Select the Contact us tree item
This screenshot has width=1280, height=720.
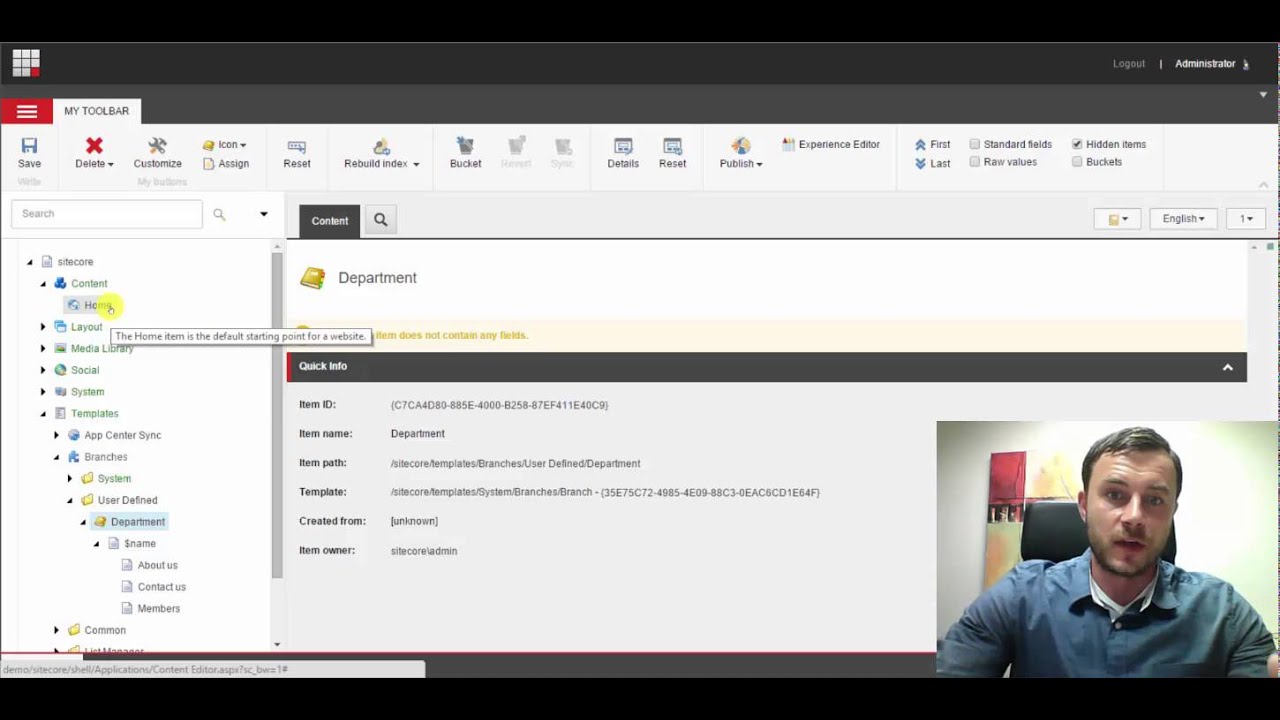pos(162,587)
